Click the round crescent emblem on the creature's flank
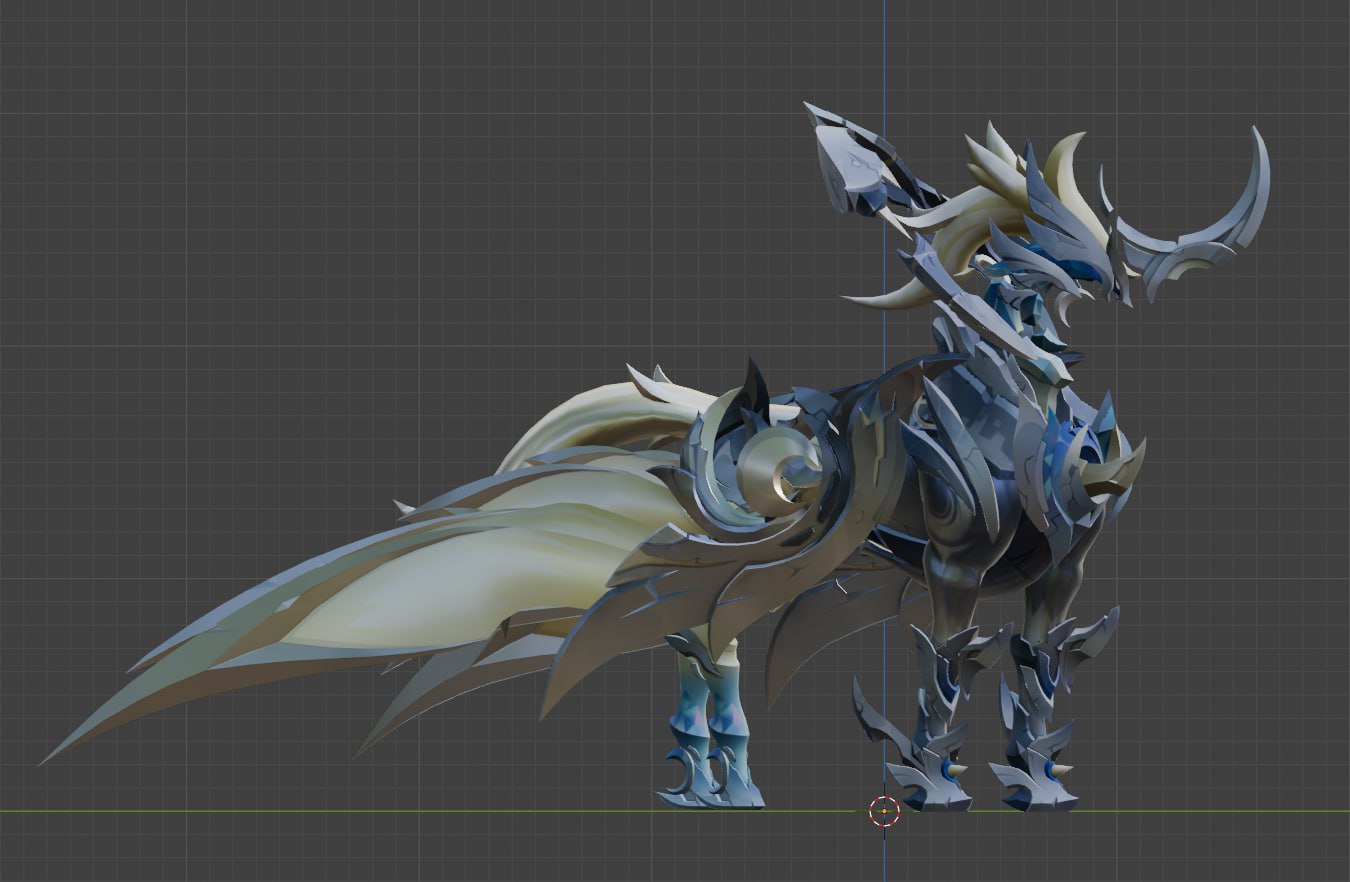Image resolution: width=1350 pixels, height=882 pixels. point(780,472)
